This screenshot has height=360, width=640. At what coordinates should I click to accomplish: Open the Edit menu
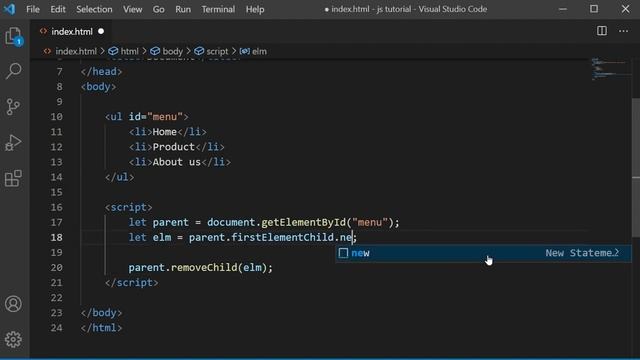58,9
